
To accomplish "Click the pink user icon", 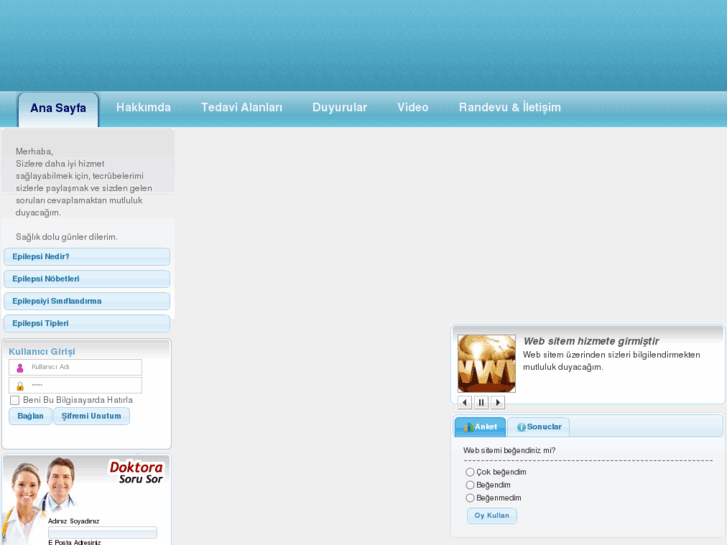I will [20, 368].
